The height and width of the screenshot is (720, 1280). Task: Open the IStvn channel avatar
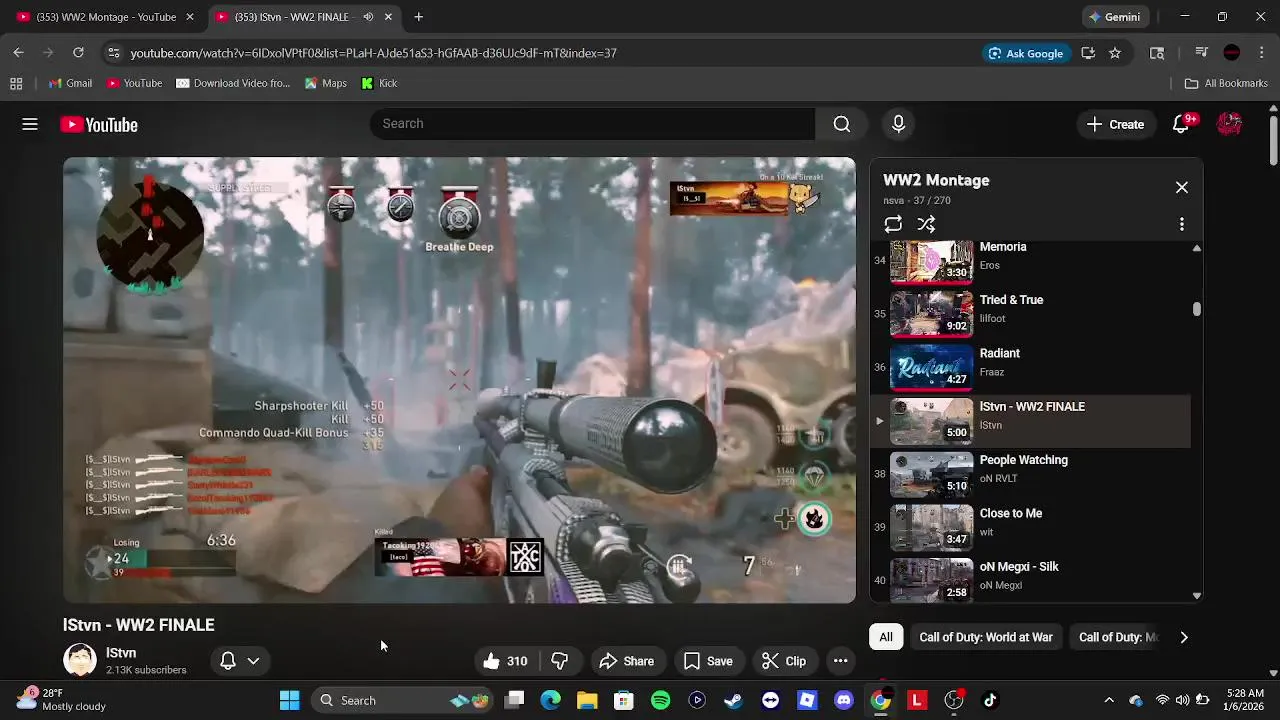click(x=80, y=660)
